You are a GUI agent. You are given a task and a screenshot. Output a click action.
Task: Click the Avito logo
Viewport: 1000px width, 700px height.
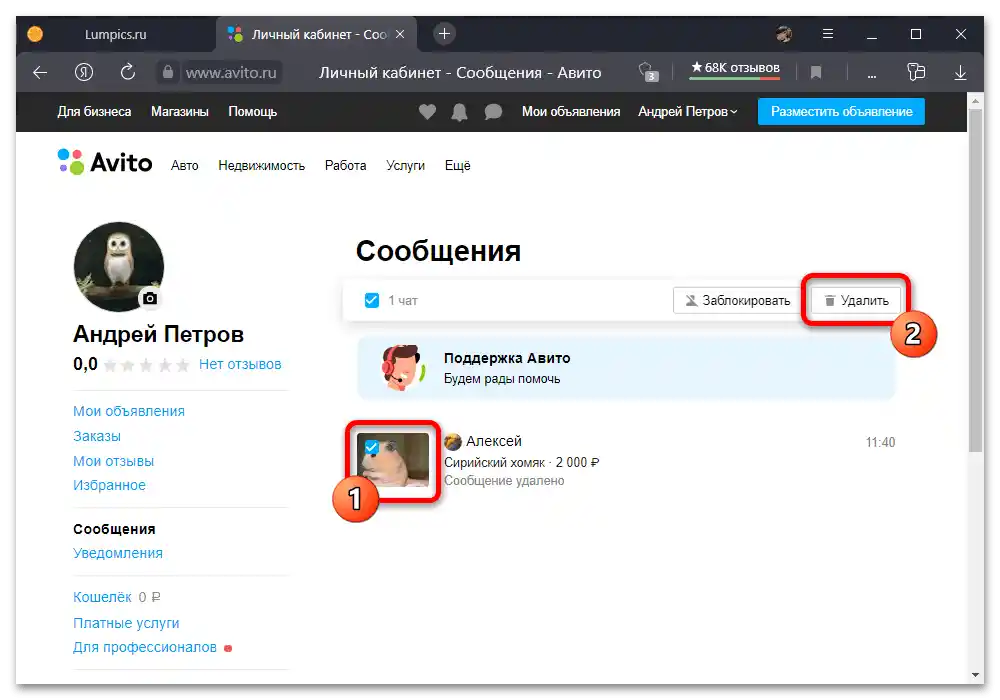pyautogui.click(x=105, y=163)
